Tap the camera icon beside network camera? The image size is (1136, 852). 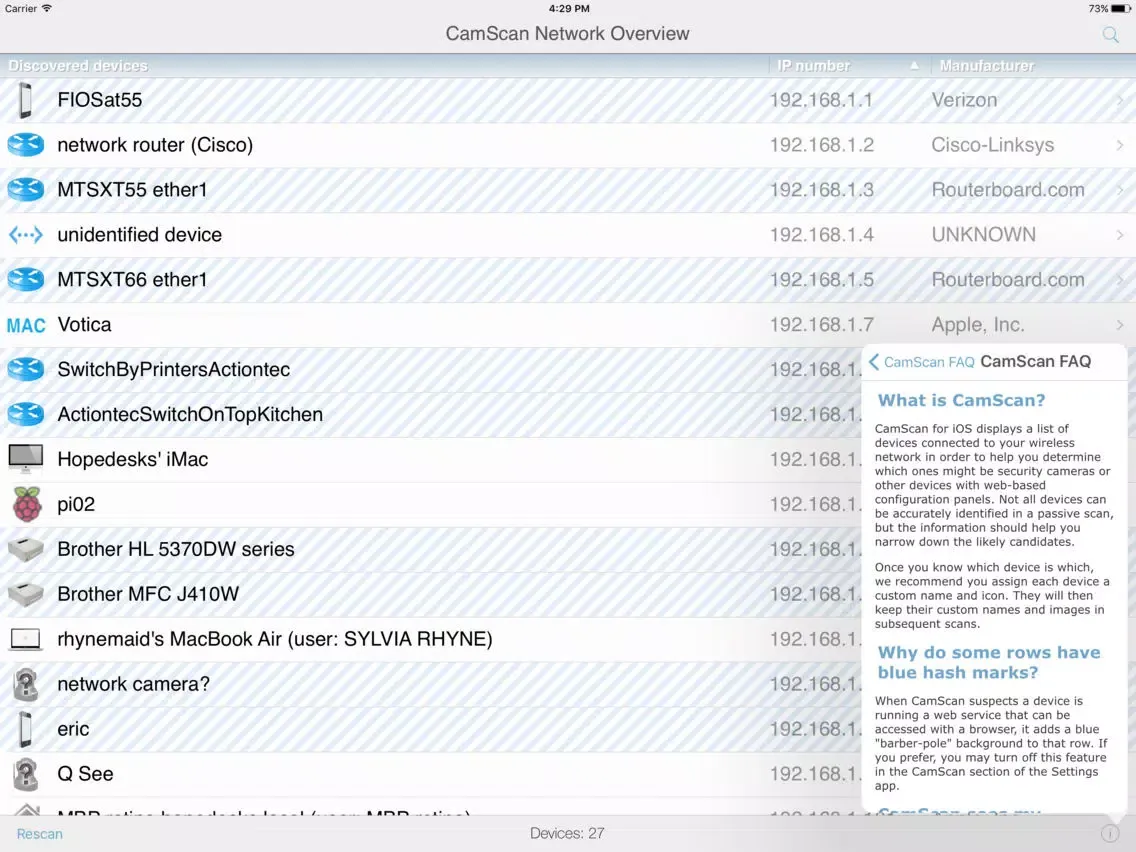[x=25, y=685]
